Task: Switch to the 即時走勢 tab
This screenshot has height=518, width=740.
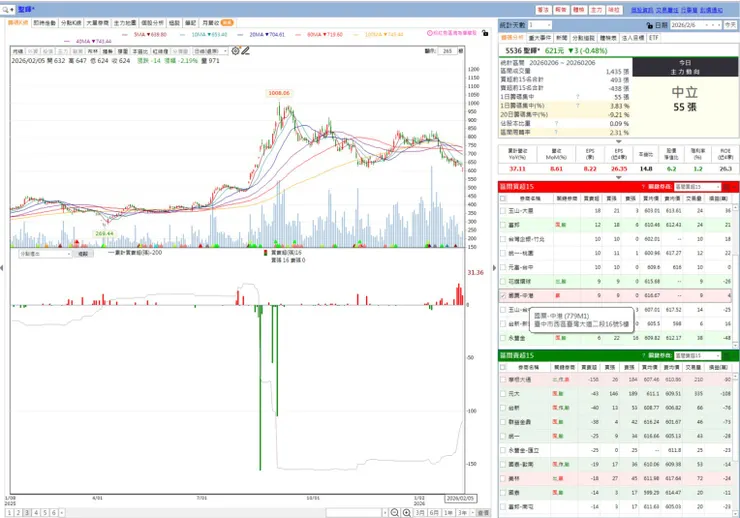Action: 45,23
